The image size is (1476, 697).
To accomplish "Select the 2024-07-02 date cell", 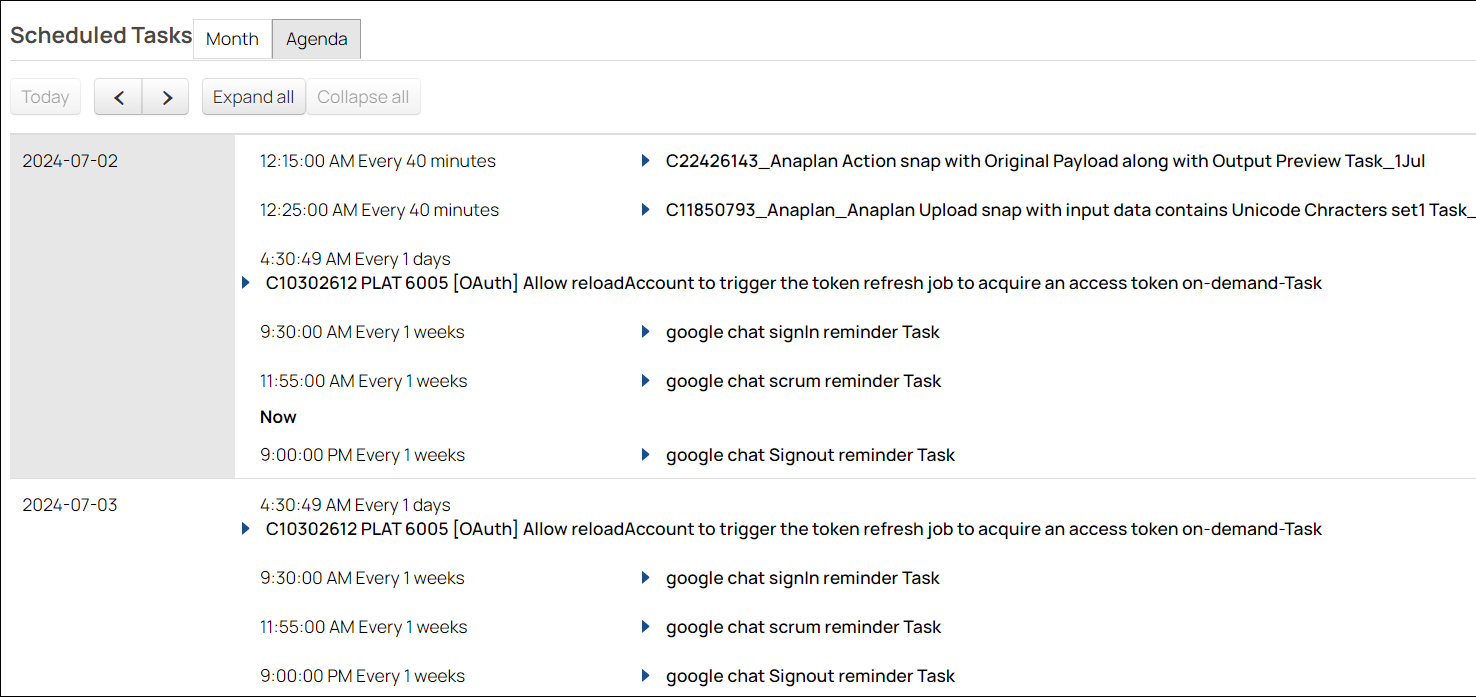I will coord(70,160).
